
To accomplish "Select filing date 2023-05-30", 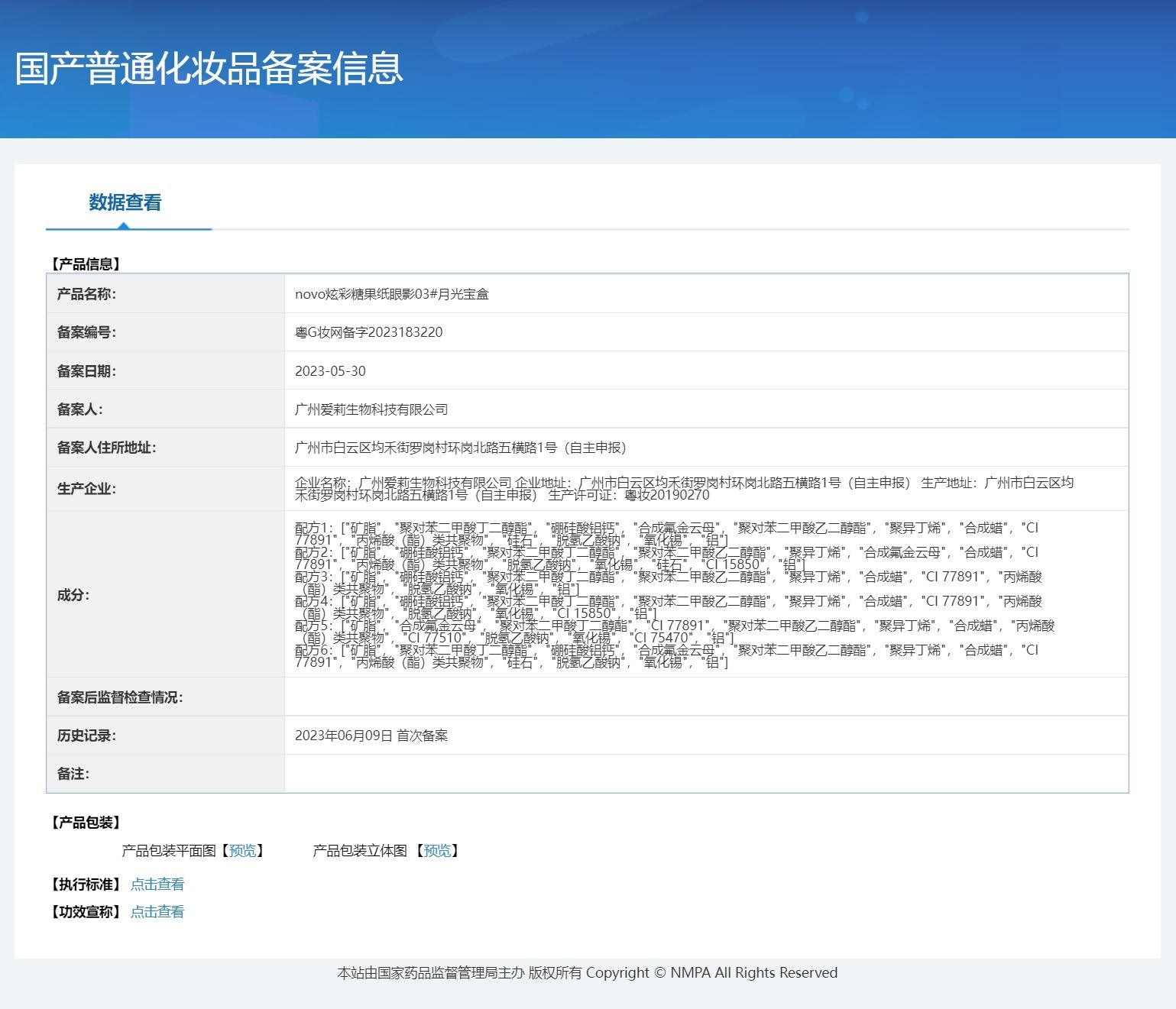I will point(330,371).
